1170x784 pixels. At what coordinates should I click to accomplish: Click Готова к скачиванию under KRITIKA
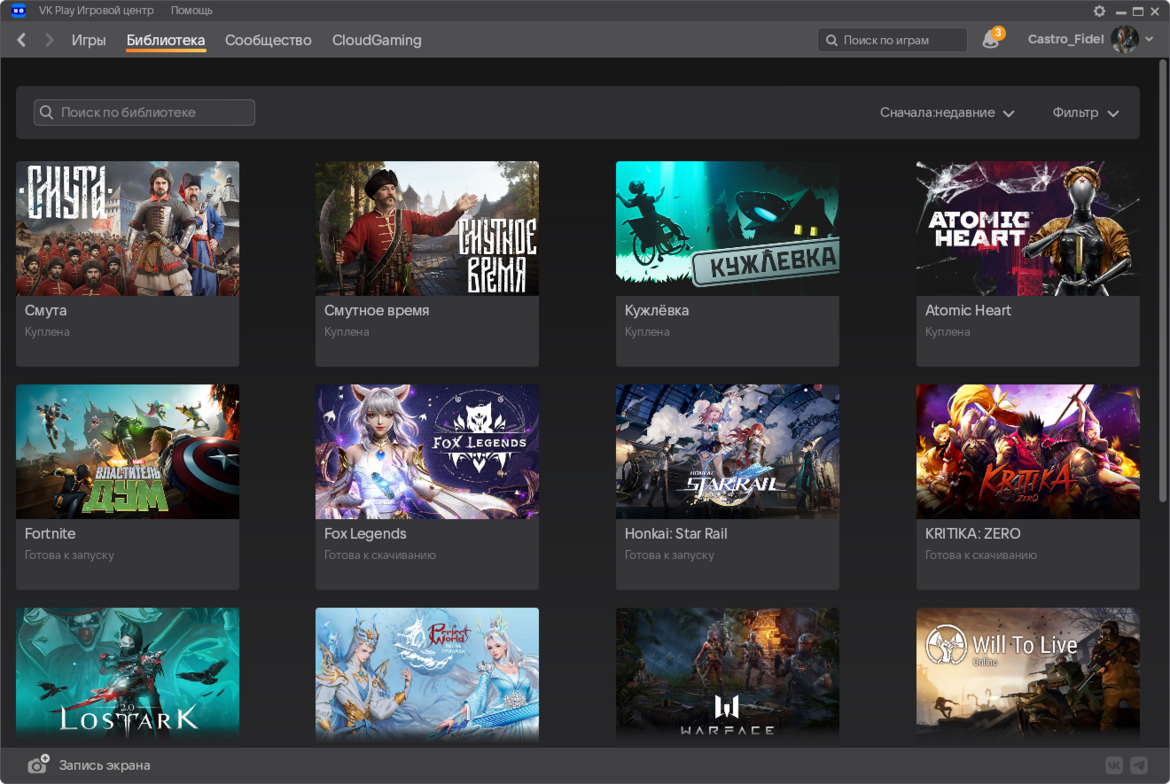click(x=980, y=555)
